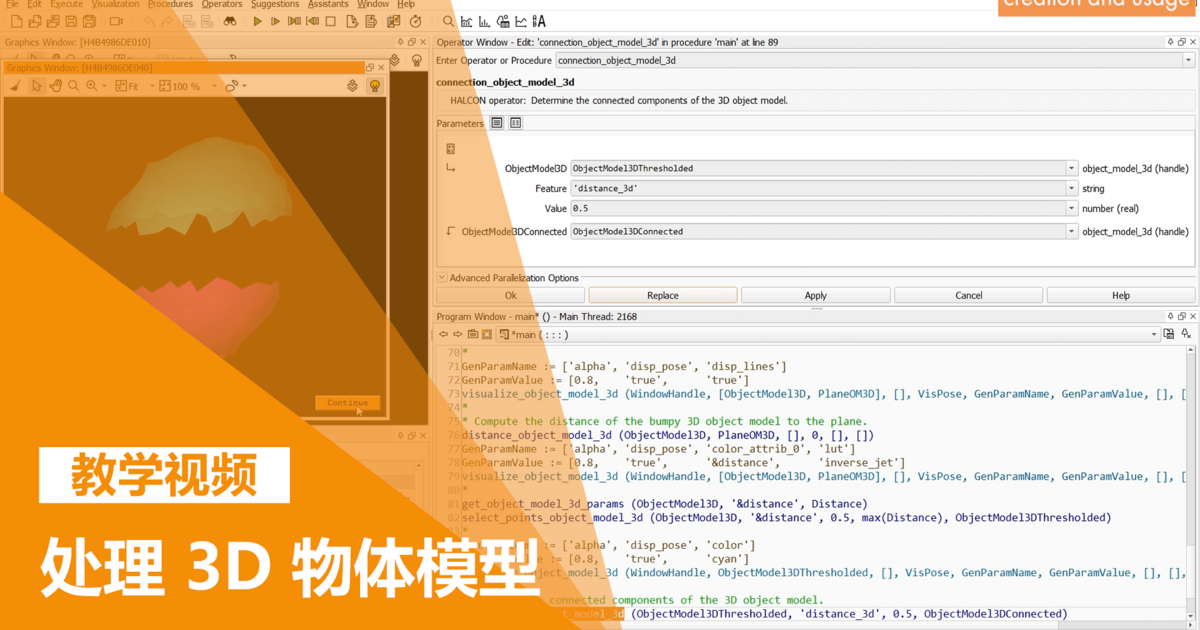This screenshot has width=1200, height=630.
Task: Open ObjectModel3D parameter dropdown arrow
Action: point(1071,168)
